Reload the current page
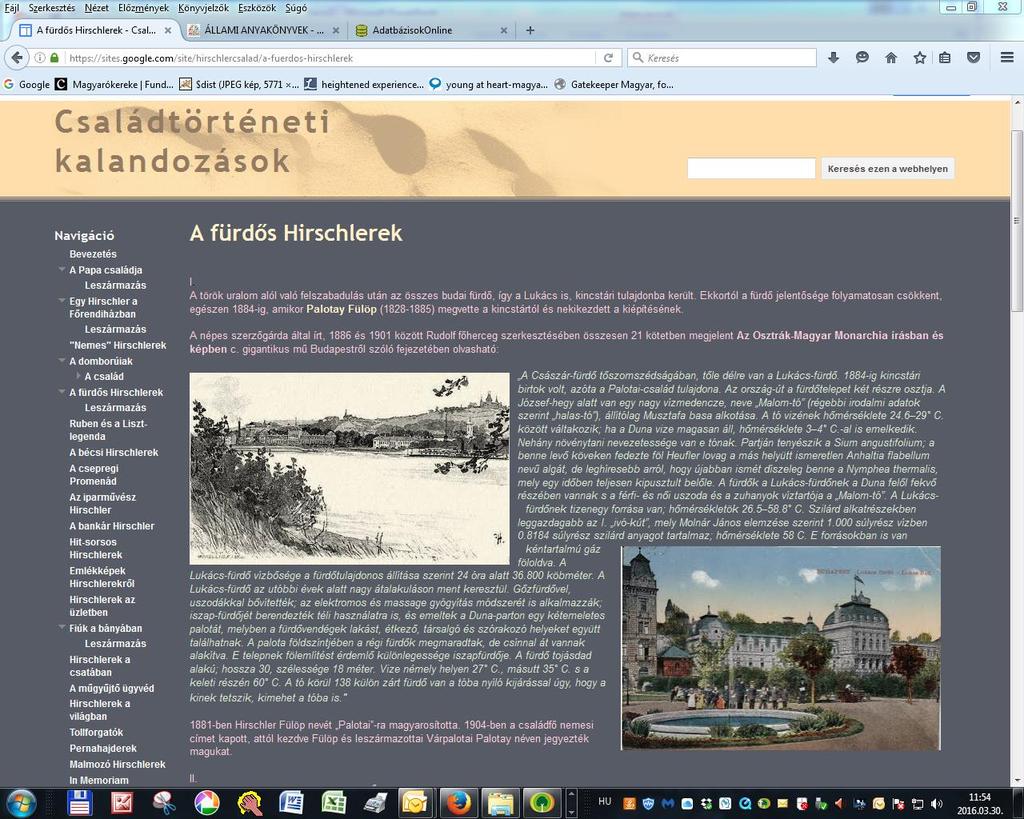This screenshot has width=1024, height=819. click(608, 57)
